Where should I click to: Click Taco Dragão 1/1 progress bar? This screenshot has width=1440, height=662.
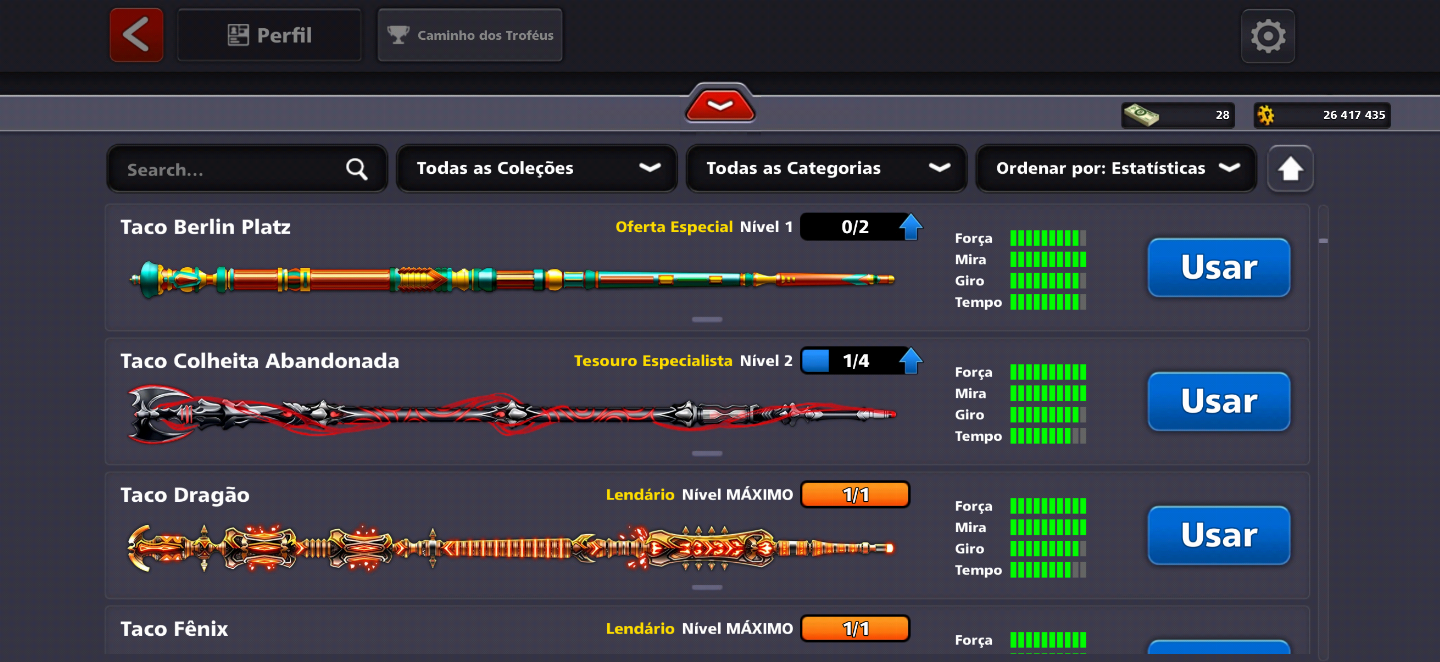[855, 495]
